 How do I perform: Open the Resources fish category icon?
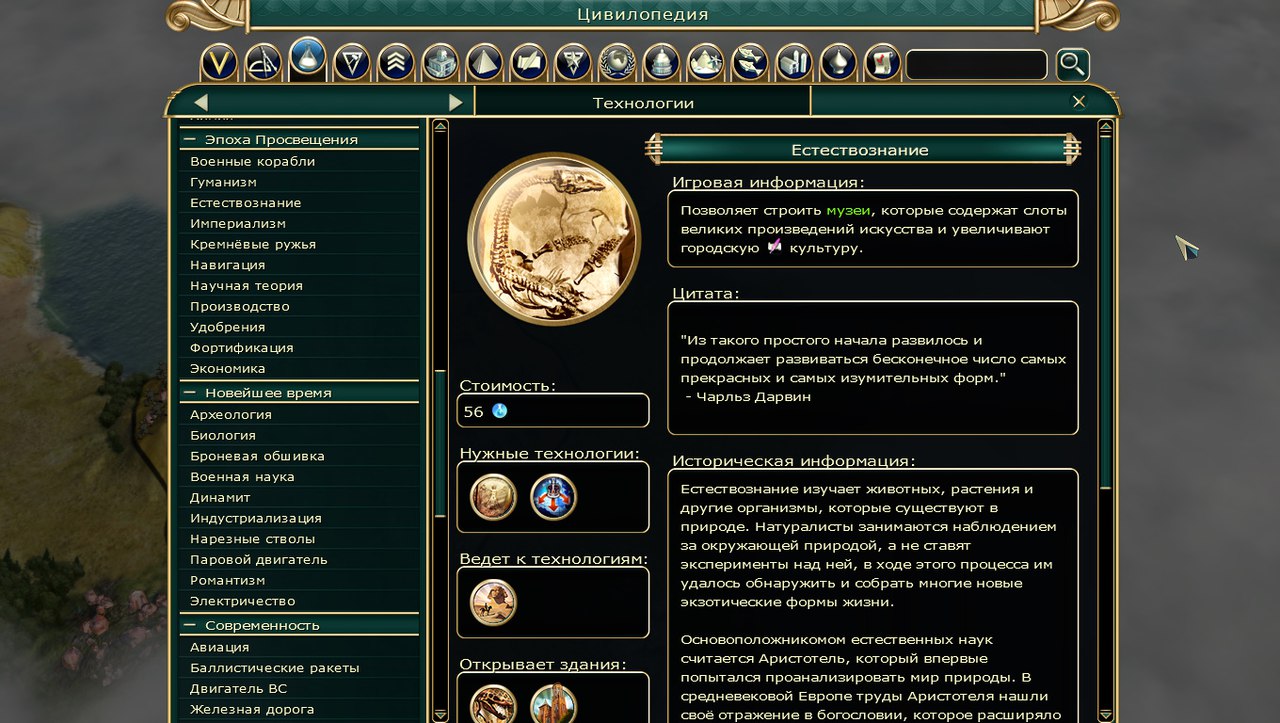coord(749,63)
